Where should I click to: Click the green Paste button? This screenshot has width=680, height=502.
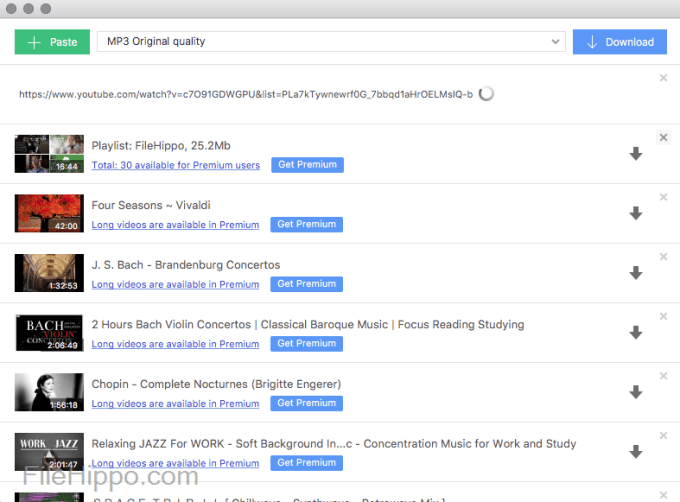tap(52, 42)
